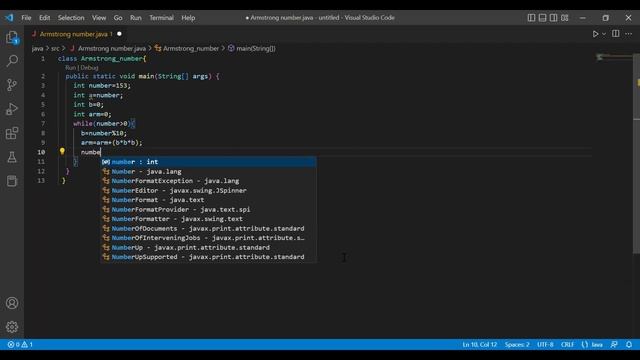Select the NumberFormatProvider suggestion
640x360 pixels.
(208, 209)
